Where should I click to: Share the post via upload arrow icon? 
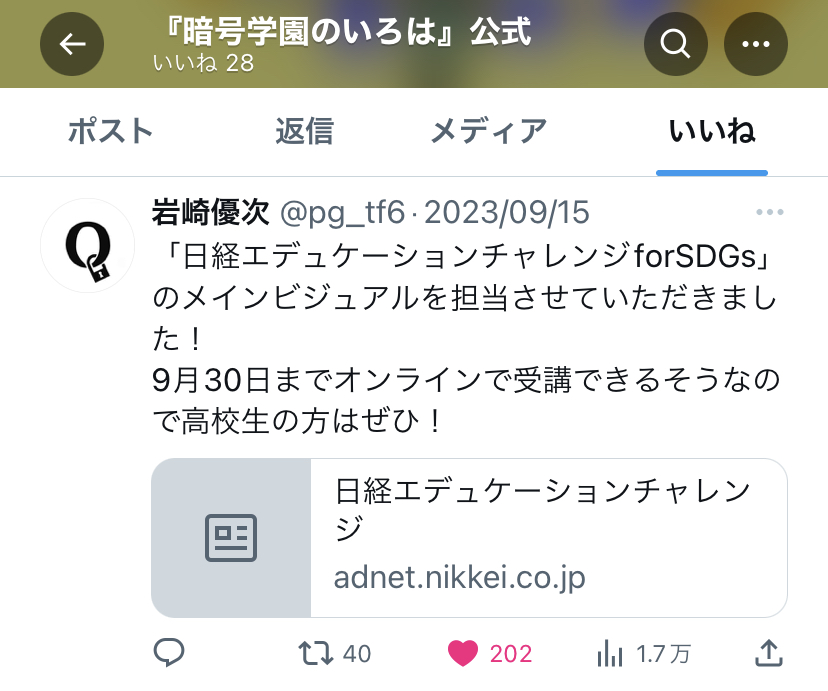point(768,653)
